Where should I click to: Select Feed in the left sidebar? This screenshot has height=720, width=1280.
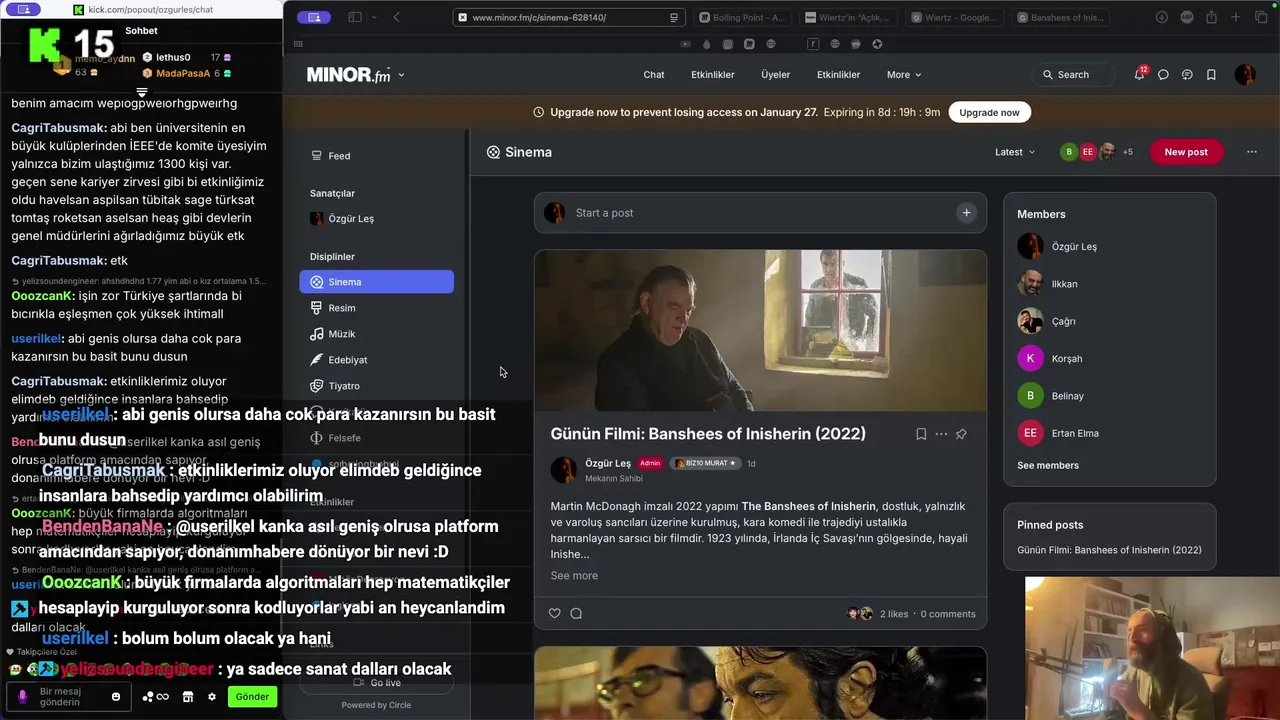click(x=376, y=156)
